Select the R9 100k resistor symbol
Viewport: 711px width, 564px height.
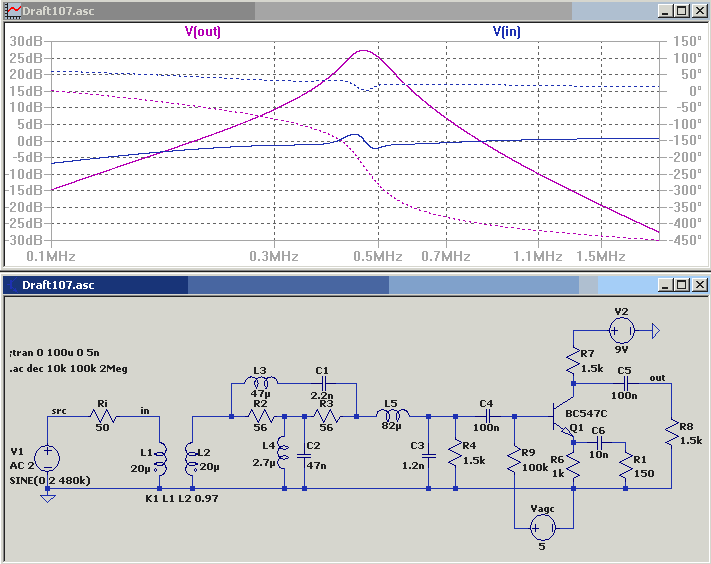tap(514, 459)
